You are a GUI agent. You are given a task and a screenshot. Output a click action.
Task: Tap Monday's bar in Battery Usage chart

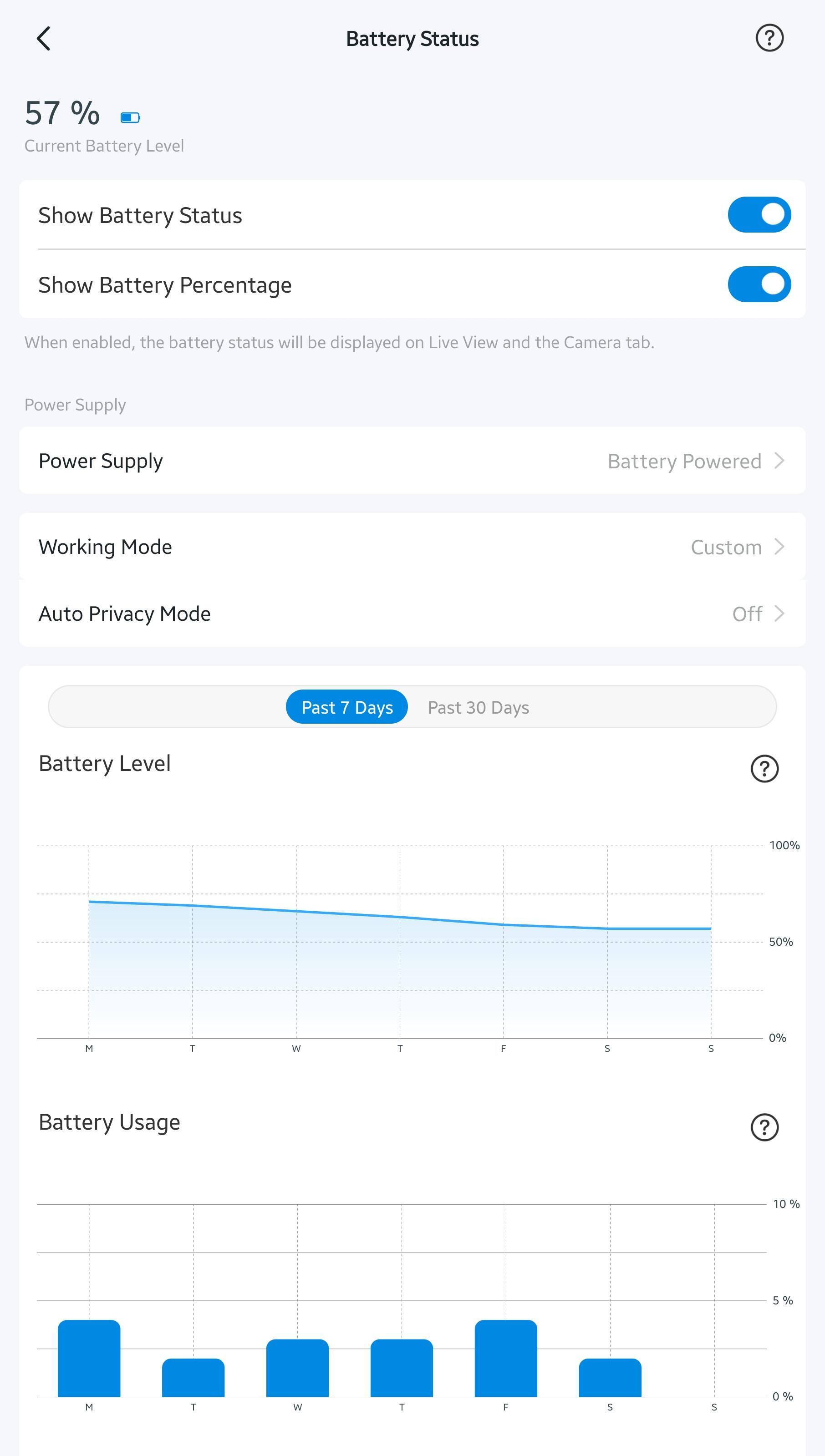[89, 1359]
